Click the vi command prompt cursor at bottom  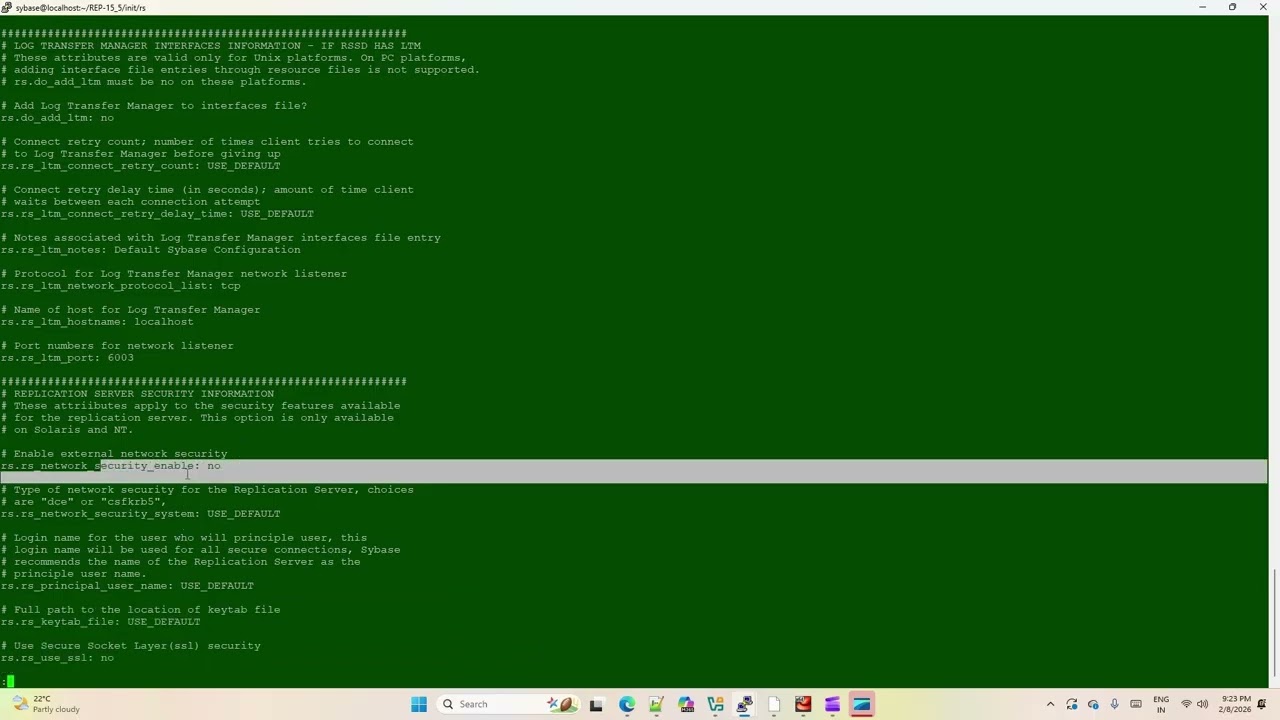[10, 682]
